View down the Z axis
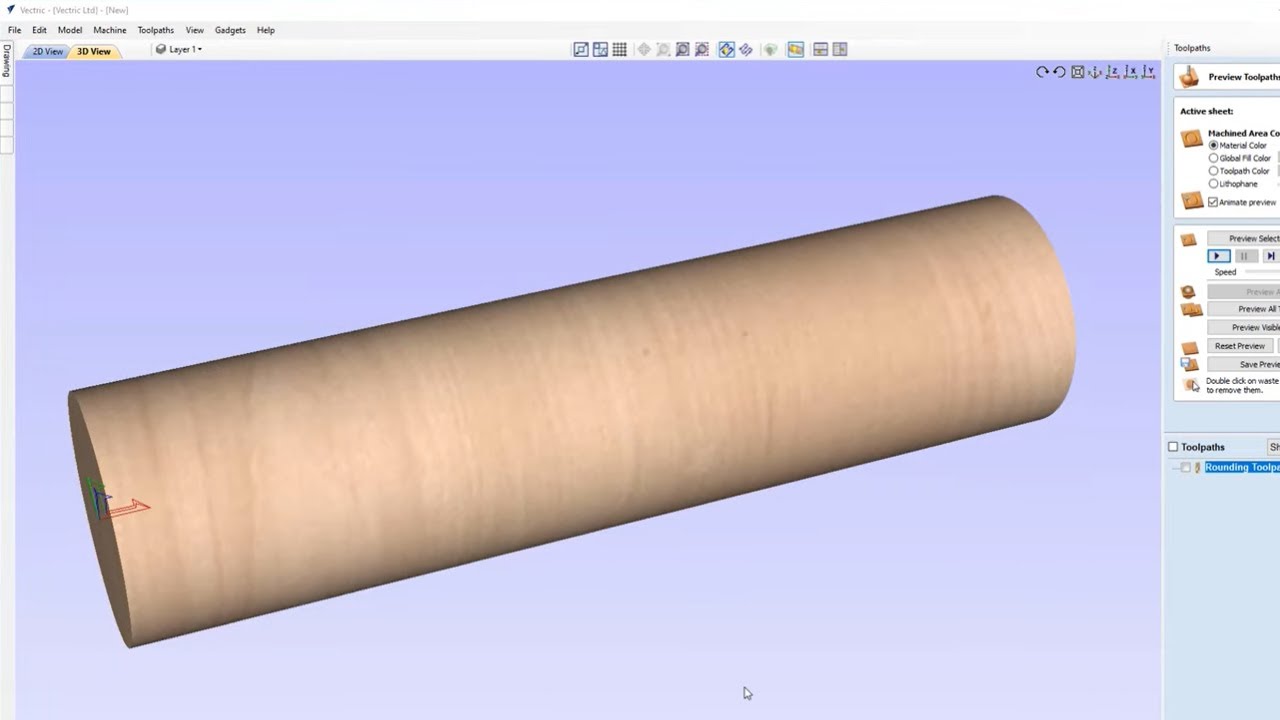 pyautogui.click(x=1113, y=72)
